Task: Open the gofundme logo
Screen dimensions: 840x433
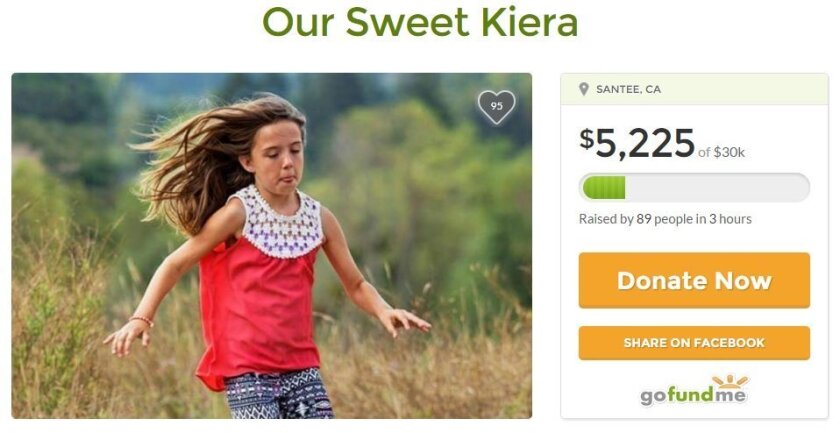Action: (694, 391)
